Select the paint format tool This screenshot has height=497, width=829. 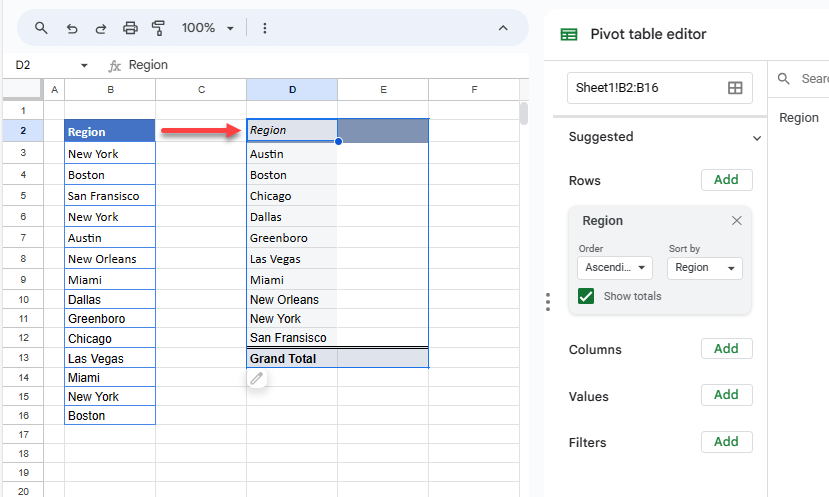158,28
